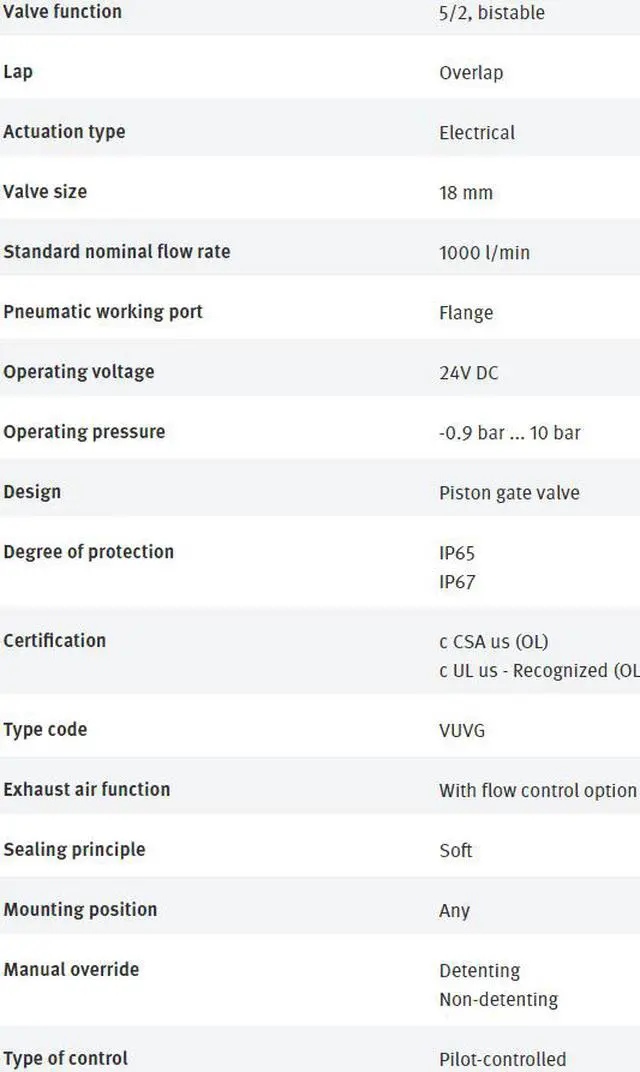The width and height of the screenshot is (640, 1072).
Task: Click the Standard nominal flow rate label
Action: click(116, 251)
